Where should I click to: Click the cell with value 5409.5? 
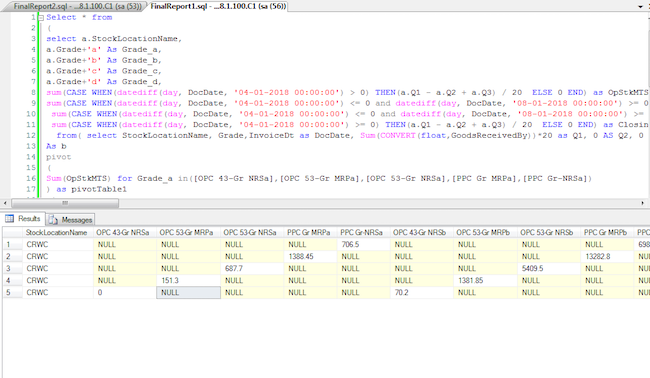(x=549, y=269)
